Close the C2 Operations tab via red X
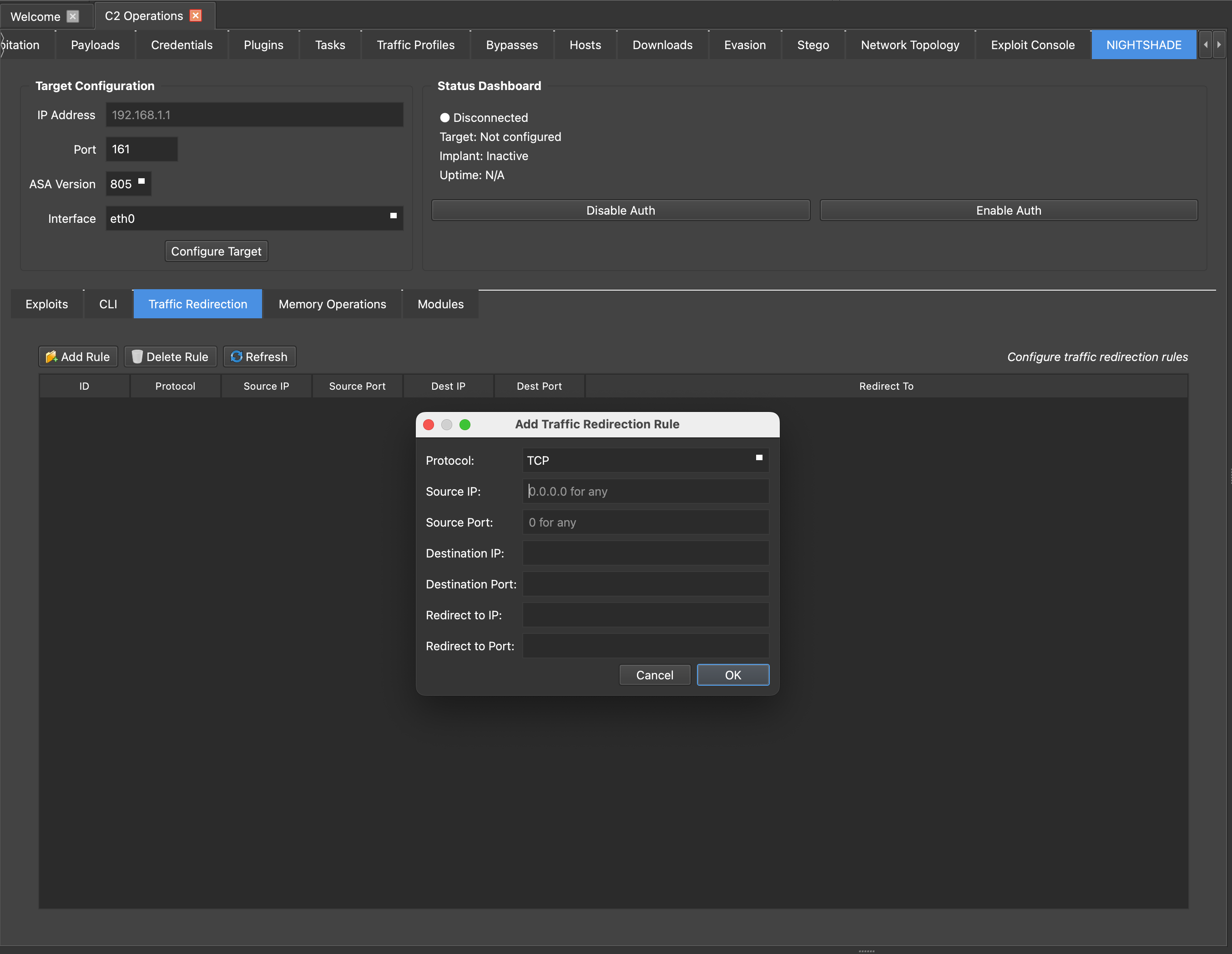The image size is (1232, 954). (x=196, y=16)
